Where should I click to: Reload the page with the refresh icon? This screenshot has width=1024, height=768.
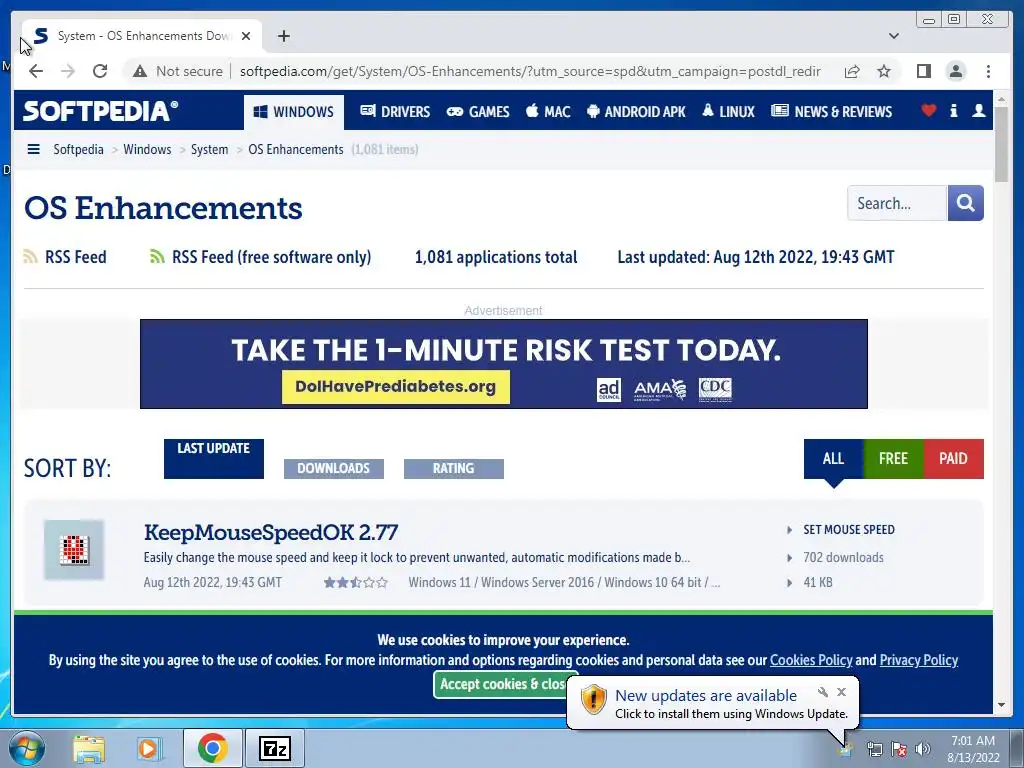(x=100, y=71)
